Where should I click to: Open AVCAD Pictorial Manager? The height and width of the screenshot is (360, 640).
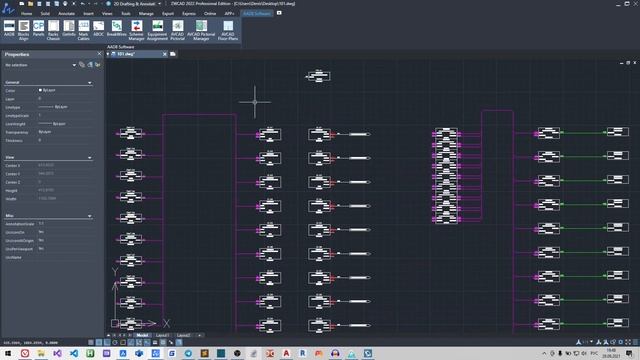pos(201,30)
